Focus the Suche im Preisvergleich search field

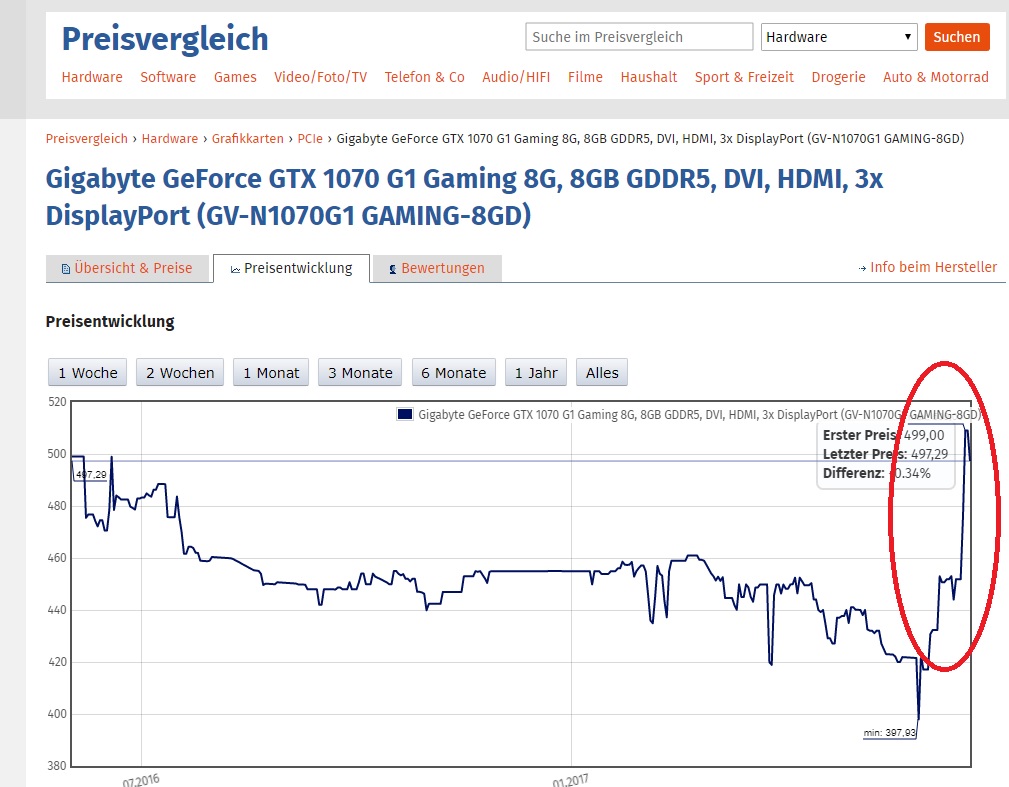pos(639,37)
